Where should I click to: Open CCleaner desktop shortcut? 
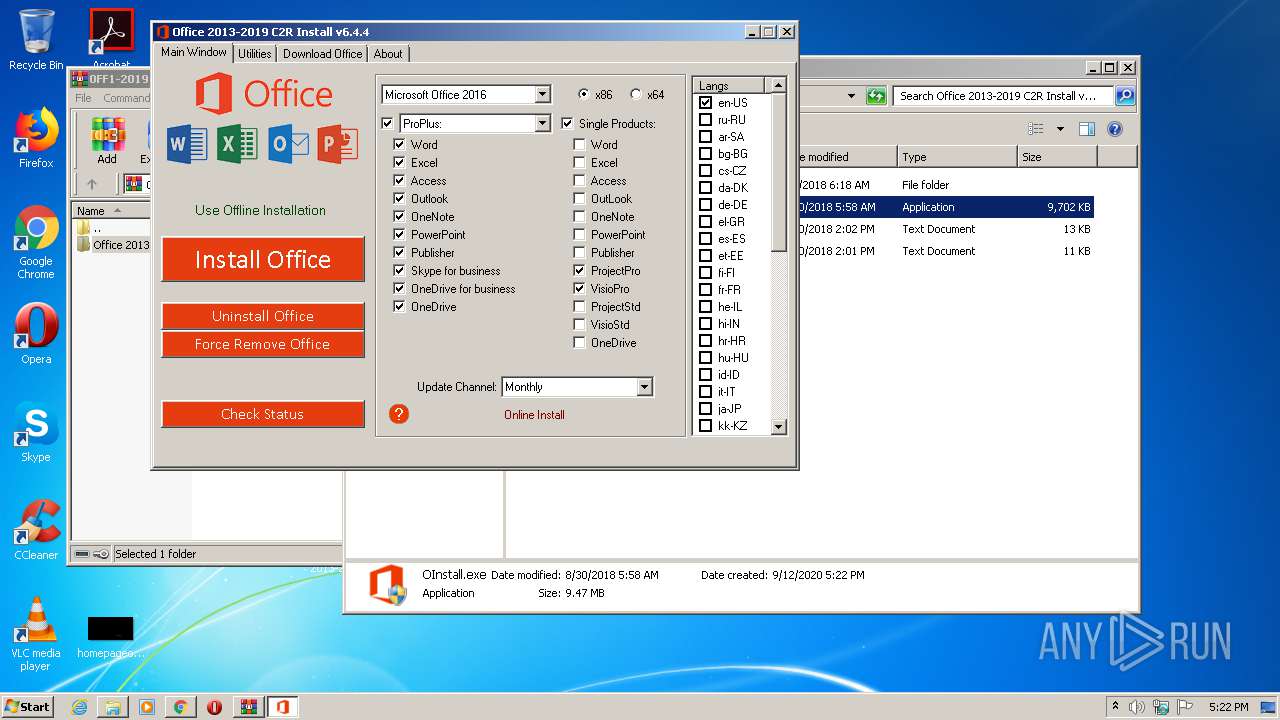(x=36, y=530)
